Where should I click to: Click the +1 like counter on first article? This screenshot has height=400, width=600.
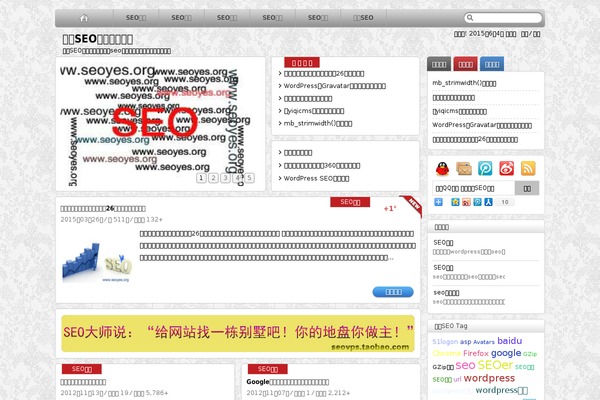(x=390, y=209)
